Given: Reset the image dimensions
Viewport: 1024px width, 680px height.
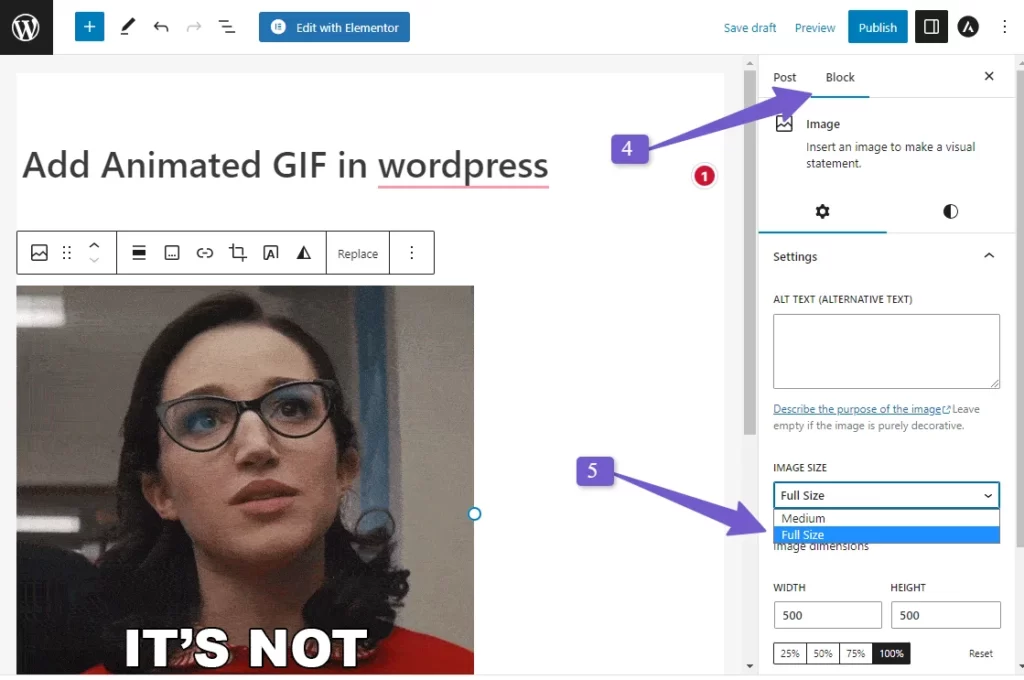Looking at the screenshot, I should click(x=980, y=653).
